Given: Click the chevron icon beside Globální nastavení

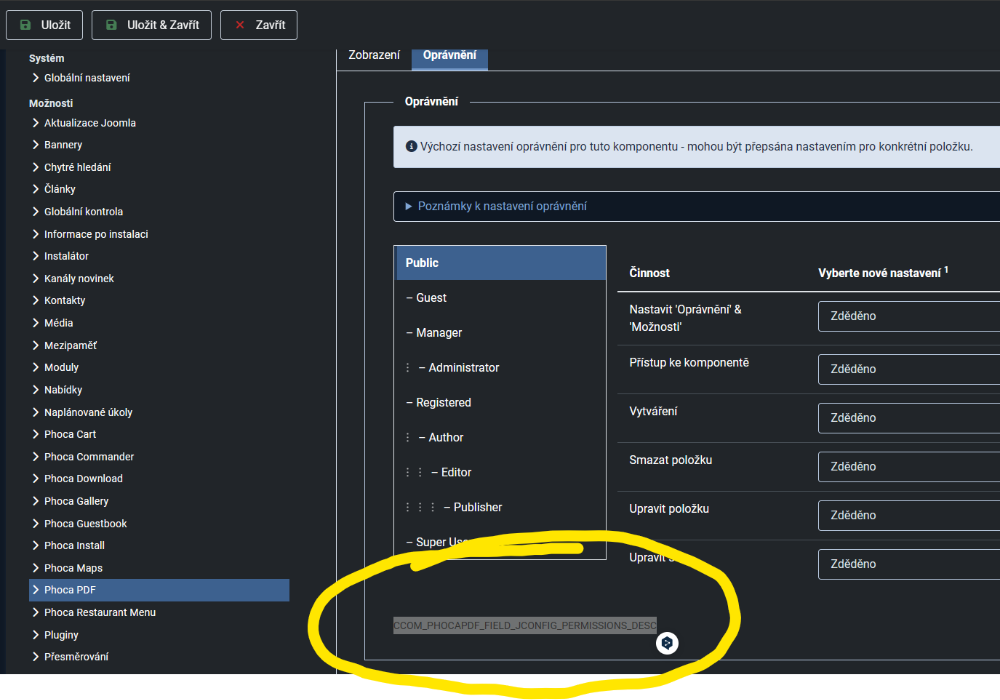Looking at the screenshot, I should [36, 78].
